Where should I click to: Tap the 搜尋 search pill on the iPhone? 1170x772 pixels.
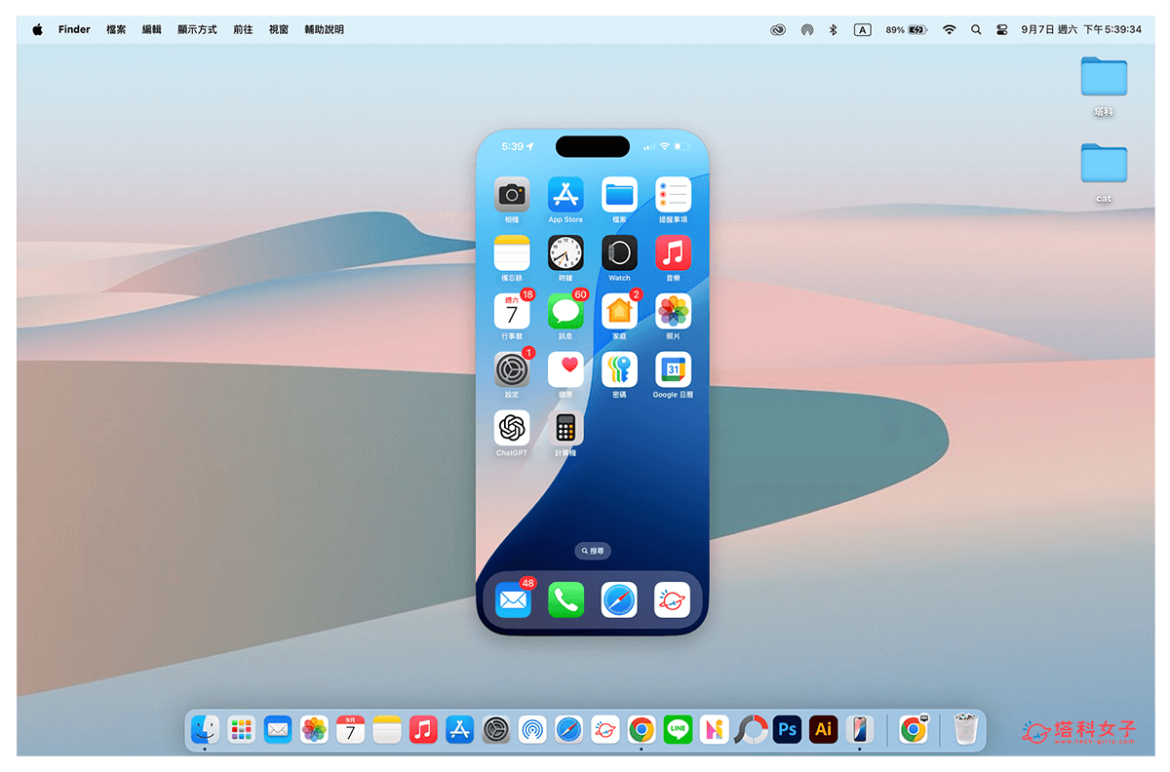tap(592, 550)
